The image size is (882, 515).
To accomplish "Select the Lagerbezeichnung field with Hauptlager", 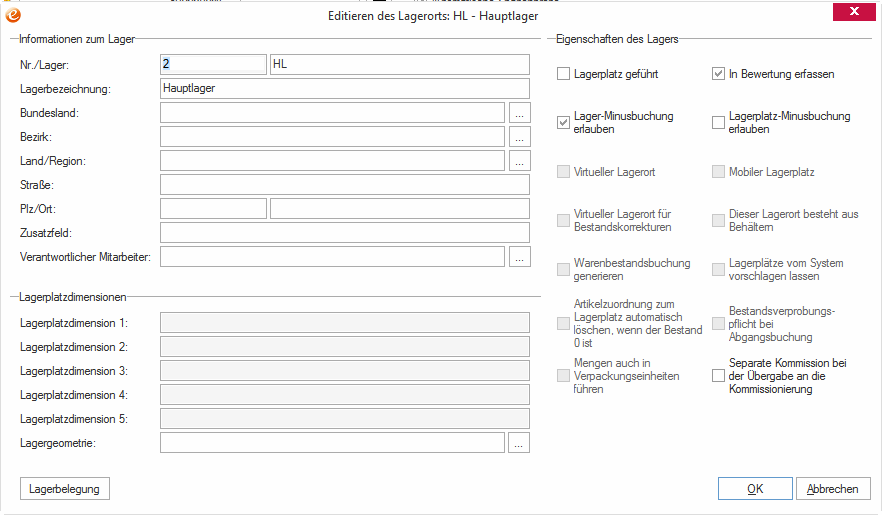I will (344, 88).
